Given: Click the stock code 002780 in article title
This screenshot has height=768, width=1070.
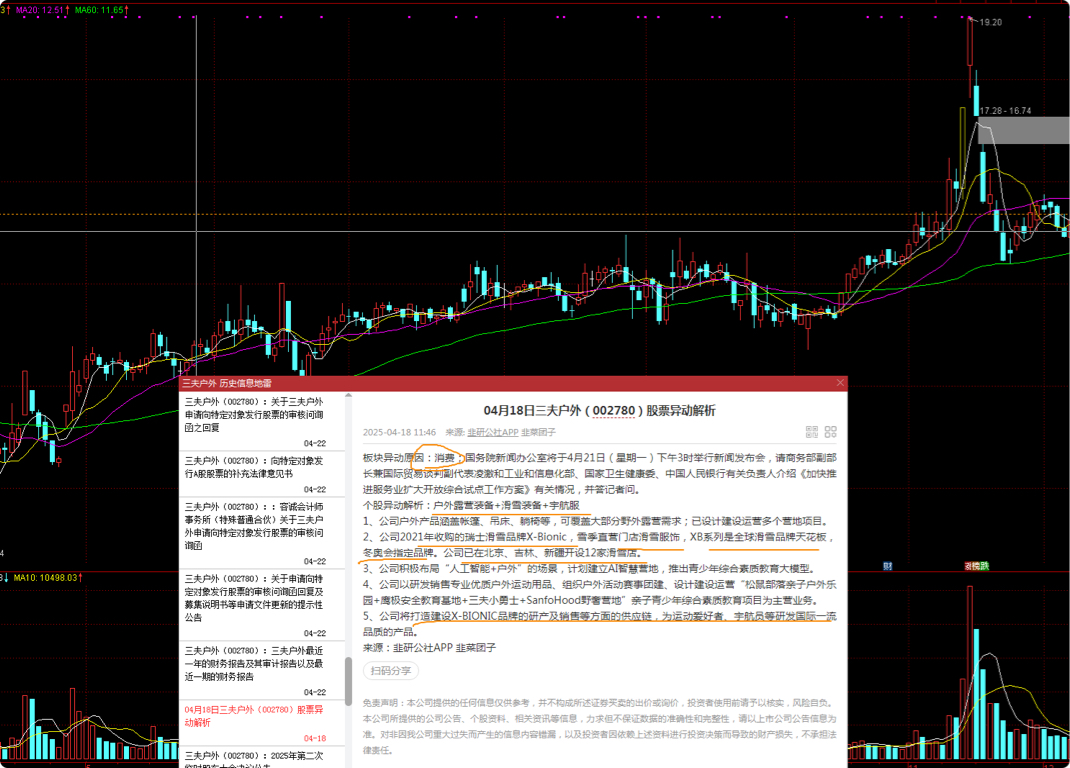Looking at the screenshot, I should [x=613, y=411].
